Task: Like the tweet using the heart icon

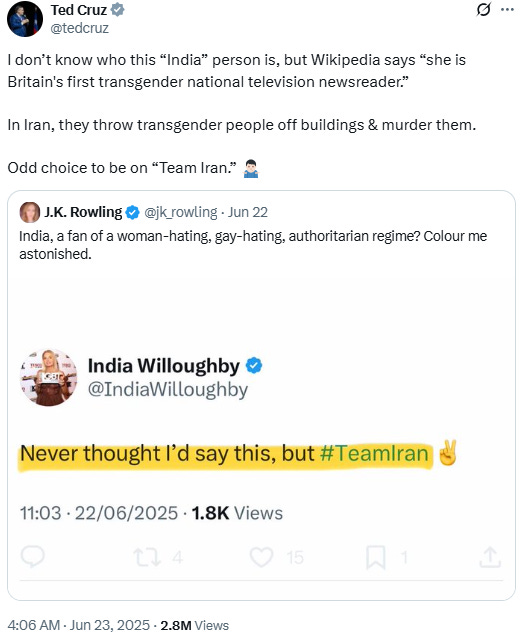Action: [x=261, y=557]
